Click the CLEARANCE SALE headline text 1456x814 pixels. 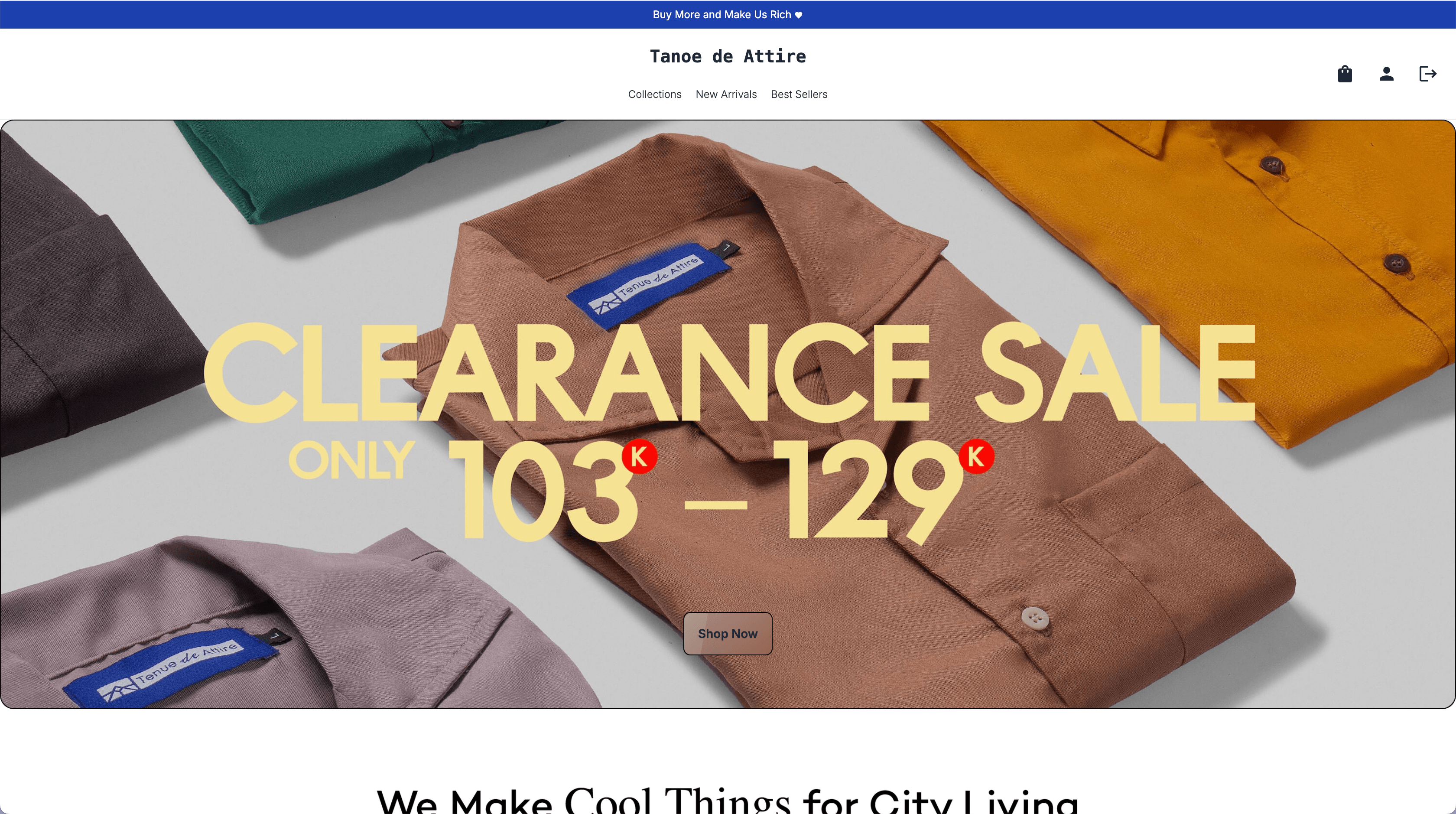pos(729,373)
